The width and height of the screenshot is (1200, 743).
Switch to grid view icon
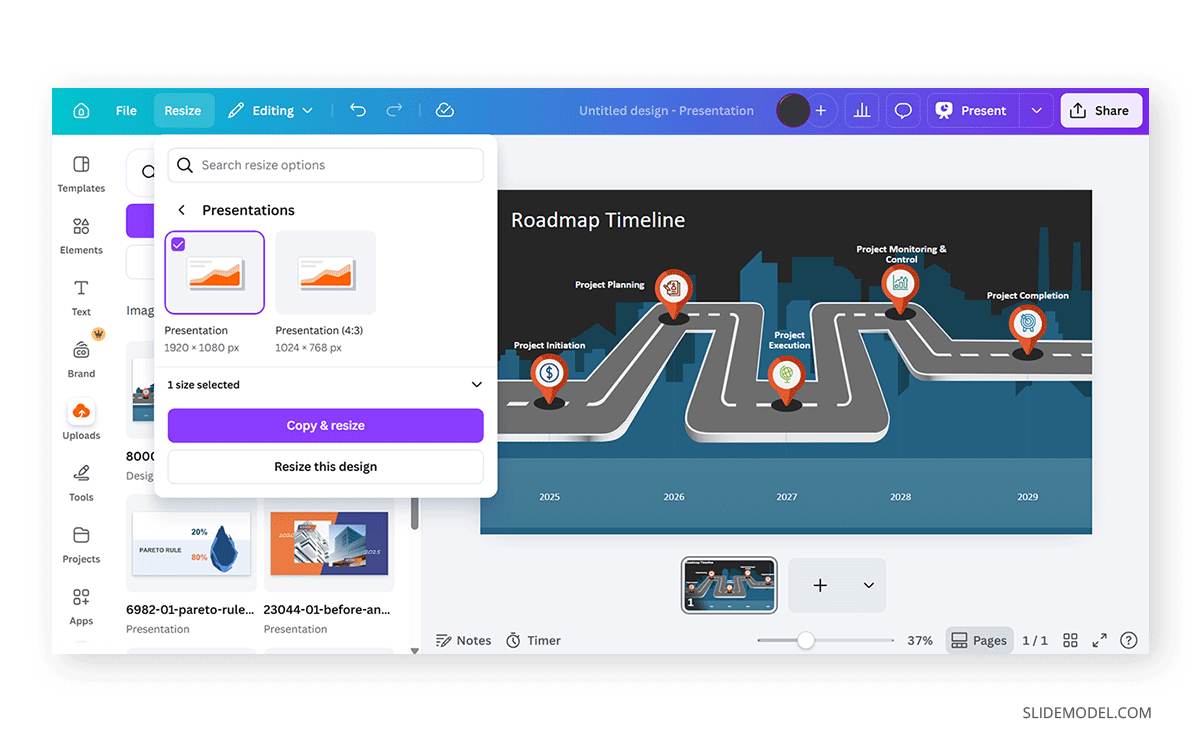(1070, 640)
